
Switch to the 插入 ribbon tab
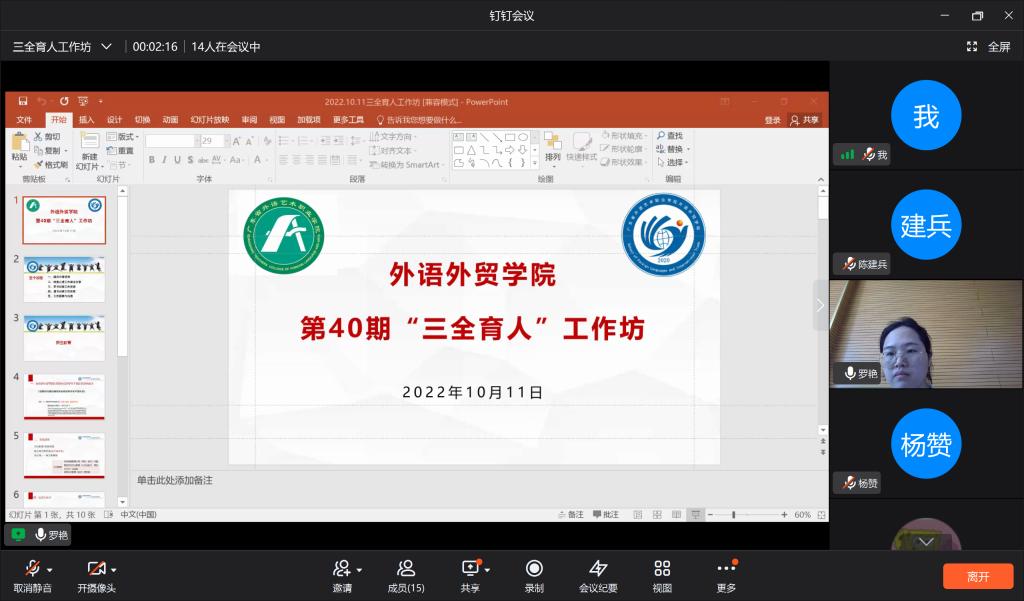[86, 120]
